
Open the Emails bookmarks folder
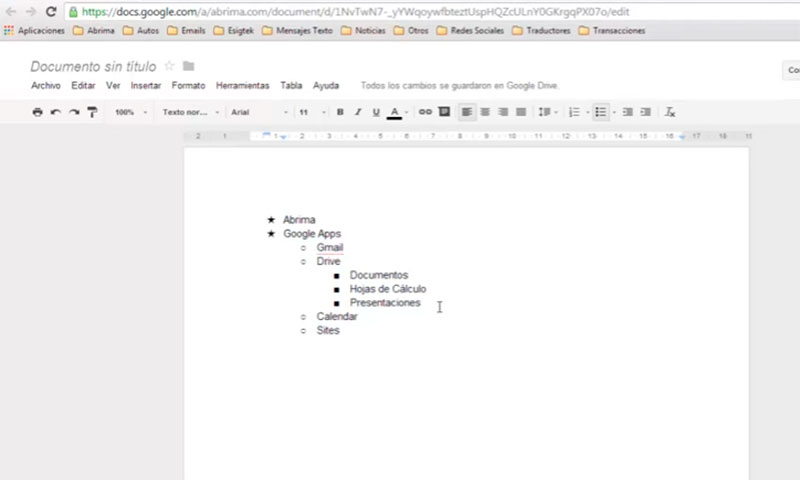pyautogui.click(x=186, y=31)
